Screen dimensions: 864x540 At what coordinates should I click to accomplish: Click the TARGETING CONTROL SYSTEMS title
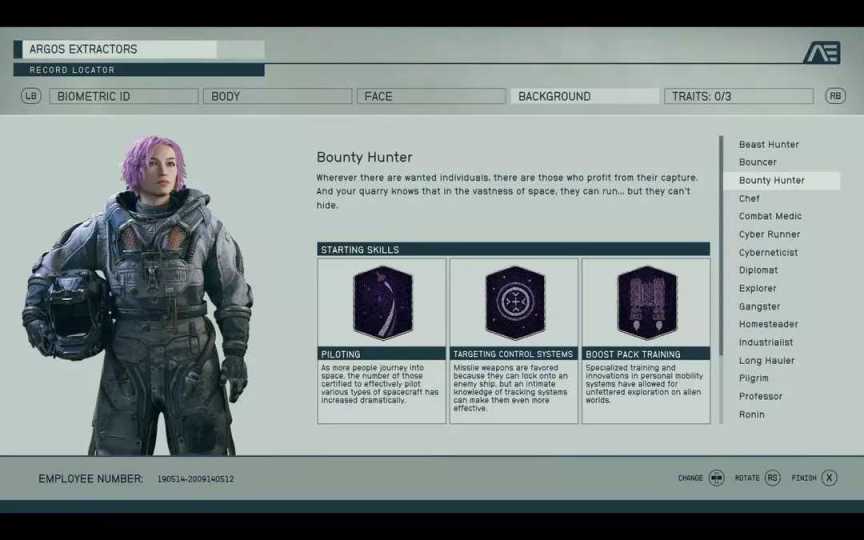pyautogui.click(x=513, y=354)
